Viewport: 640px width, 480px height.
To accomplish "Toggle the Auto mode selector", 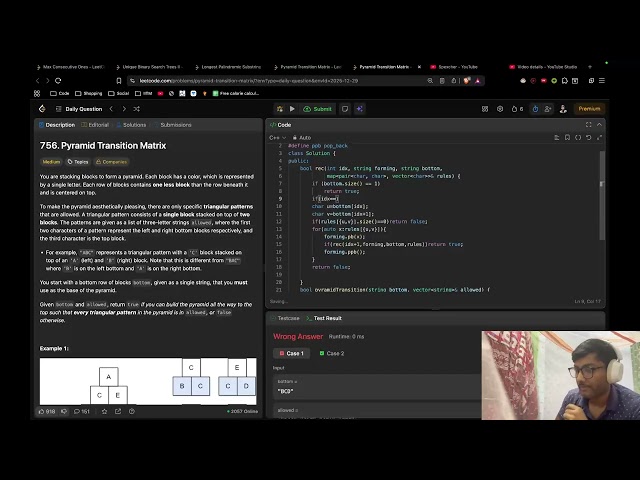I will point(302,137).
